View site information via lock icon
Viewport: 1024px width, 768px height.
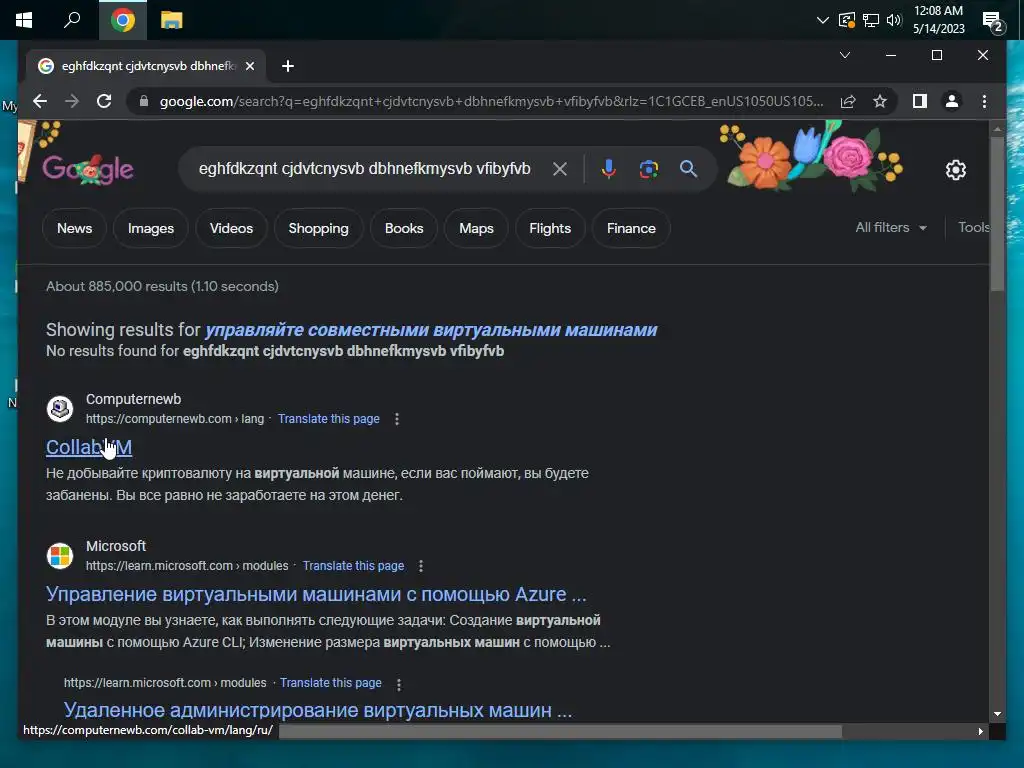pyautogui.click(x=144, y=101)
